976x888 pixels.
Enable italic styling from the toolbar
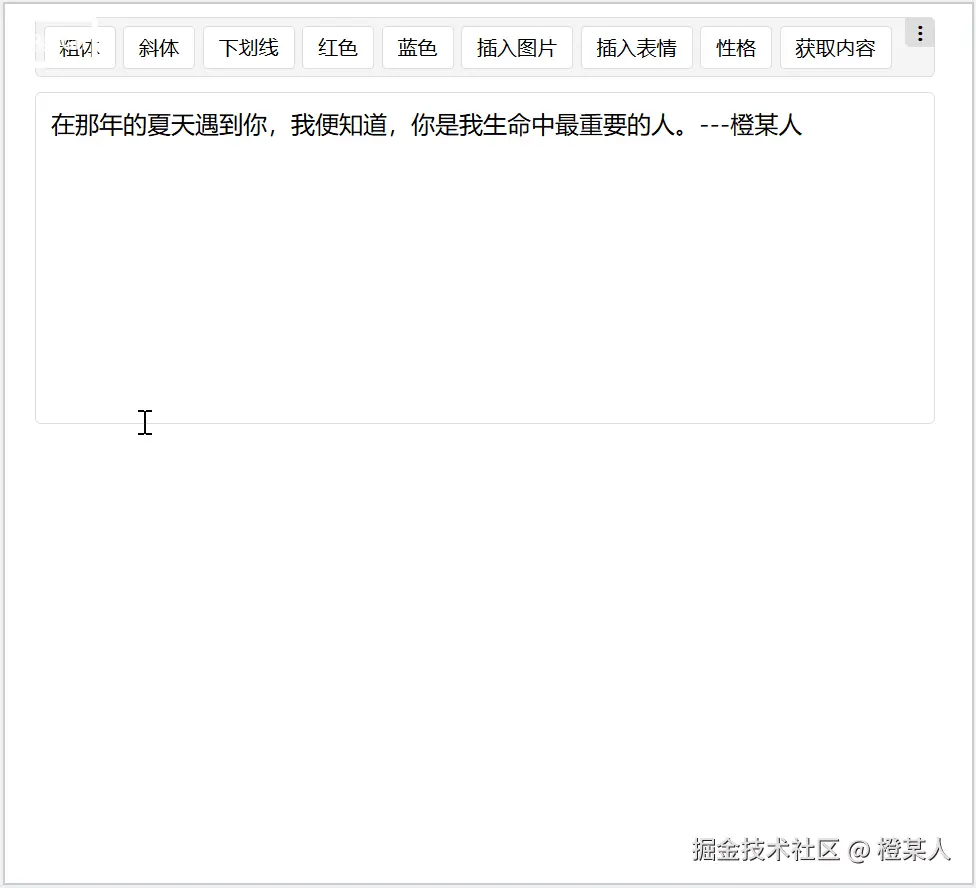(158, 47)
